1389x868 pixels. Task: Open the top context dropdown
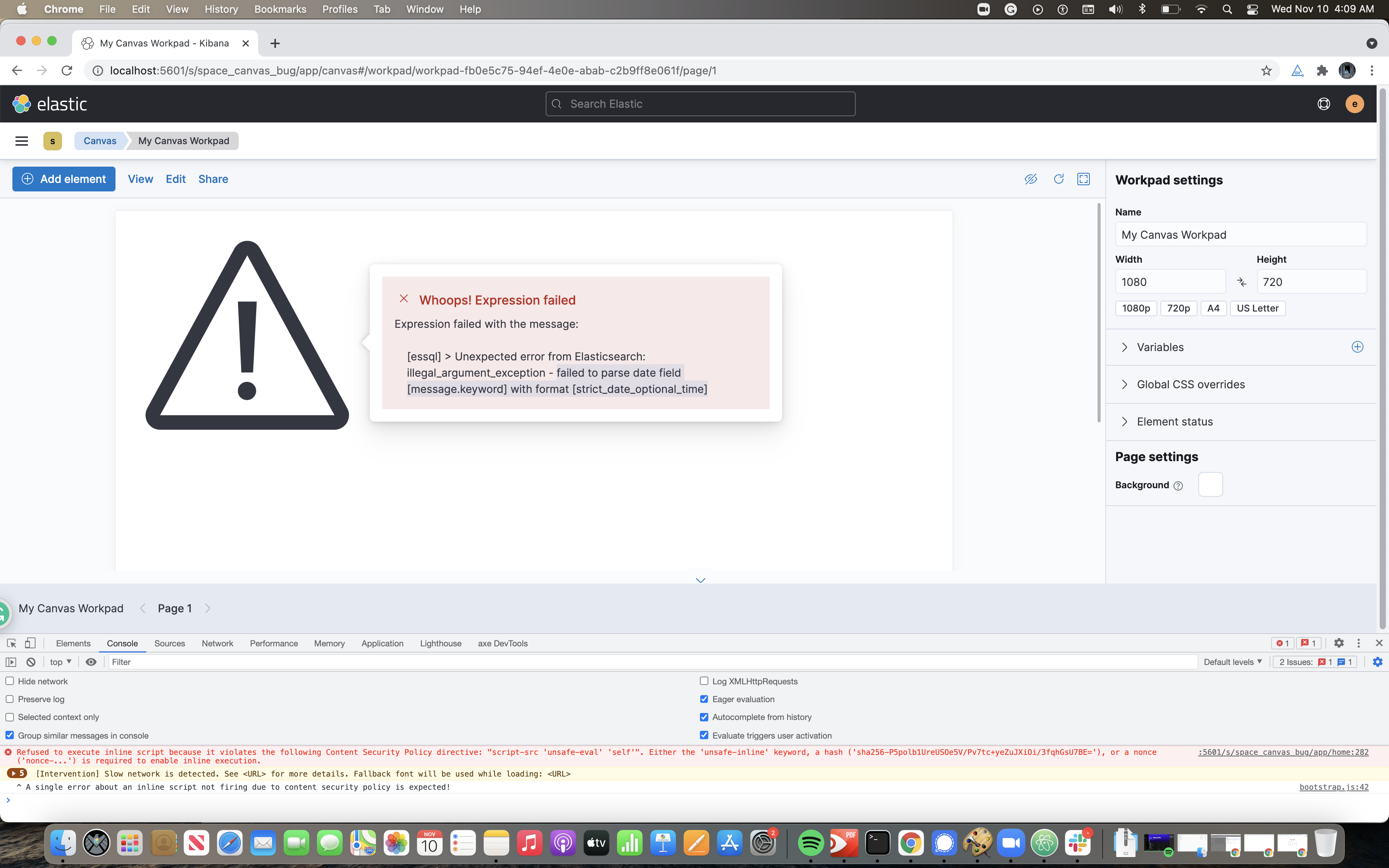pos(60,662)
